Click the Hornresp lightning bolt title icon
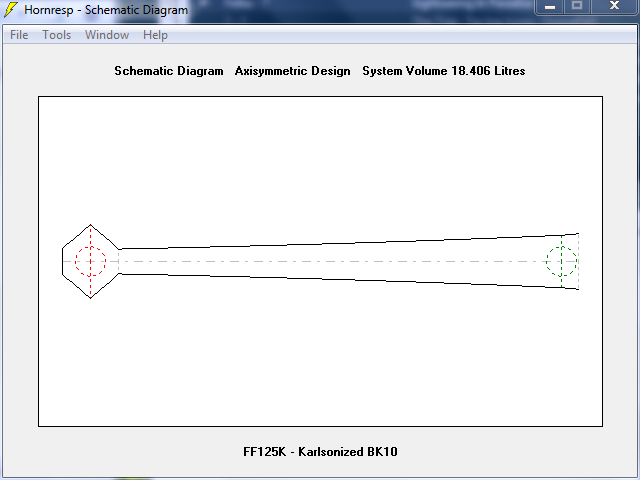Viewport: 640px width, 480px height. [11, 9]
